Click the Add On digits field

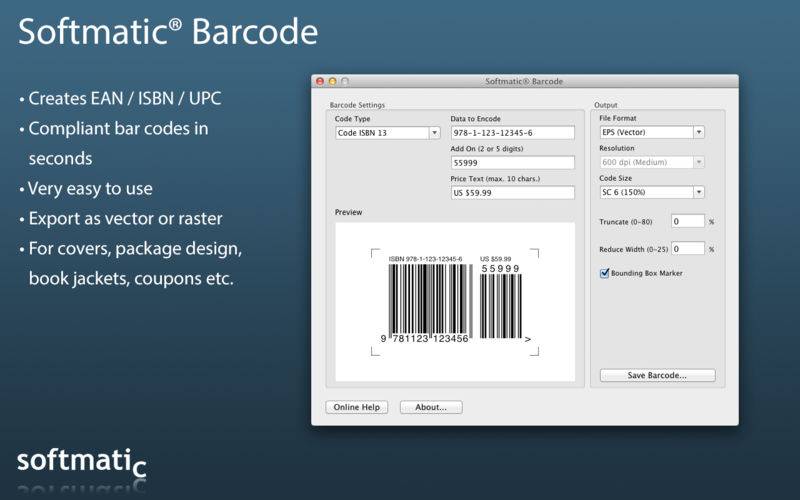point(512,163)
